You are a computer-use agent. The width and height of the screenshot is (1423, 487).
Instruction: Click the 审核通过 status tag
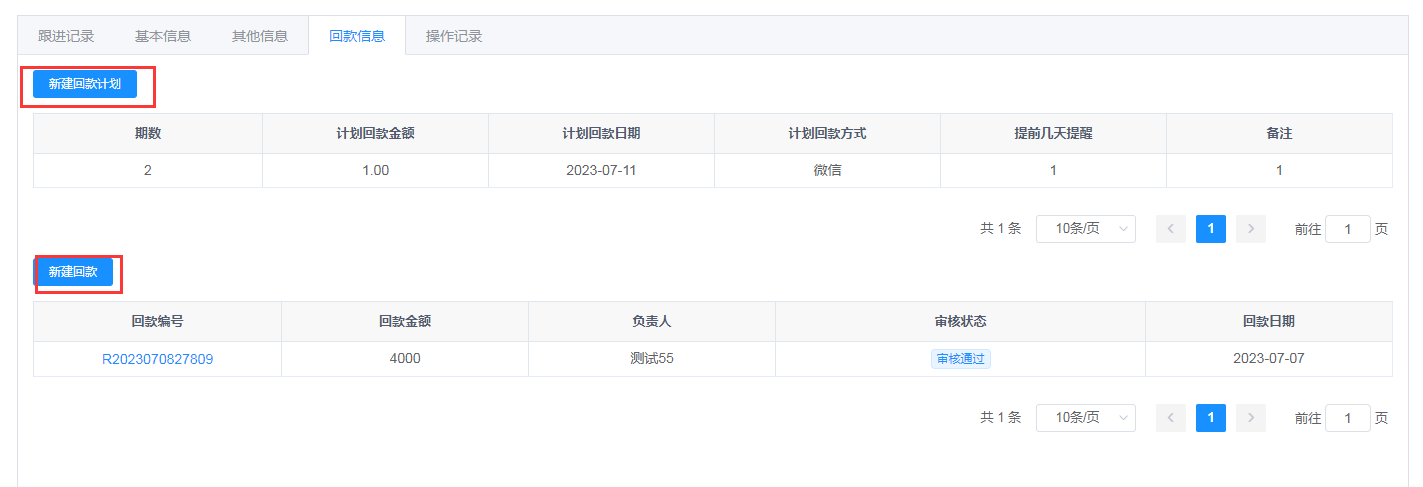pos(960,359)
